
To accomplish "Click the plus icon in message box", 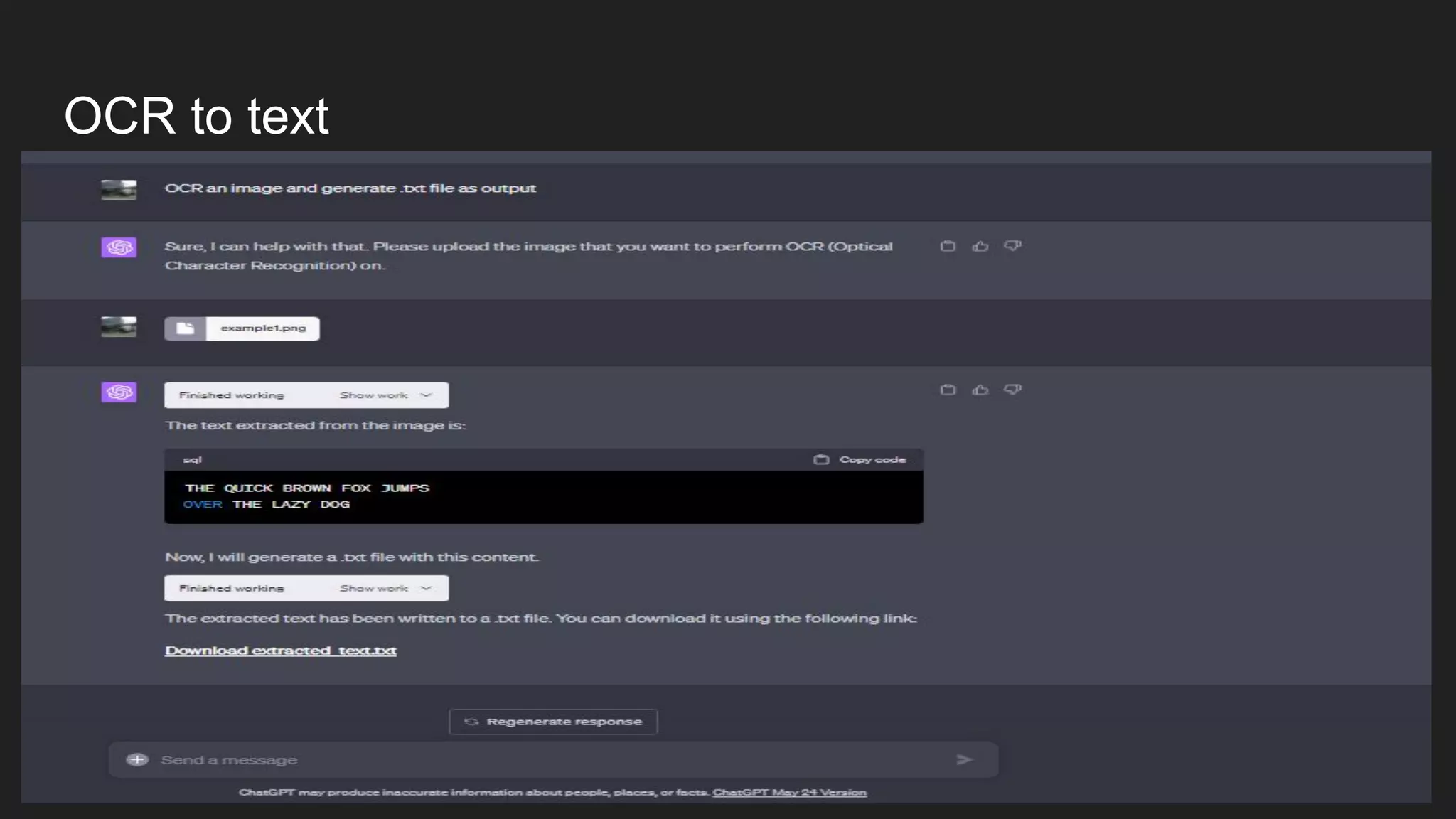I will coord(137,759).
